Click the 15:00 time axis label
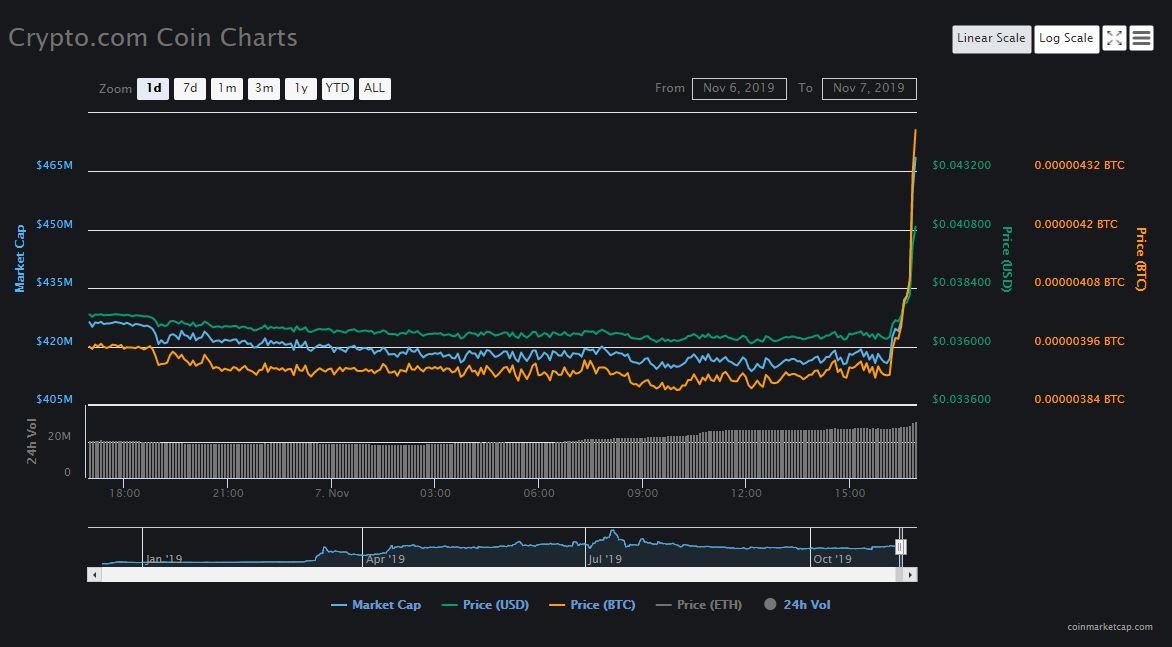The image size is (1172, 647). pyautogui.click(x=850, y=493)
